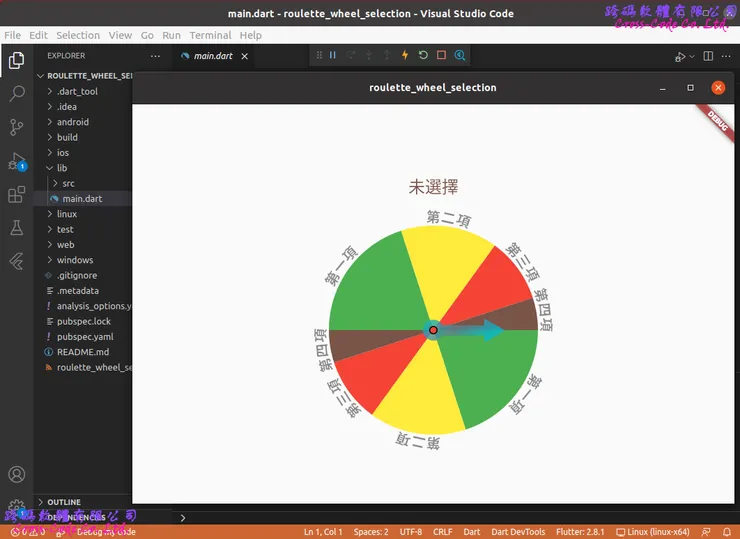Viewport: 740px width, 539px height.
Task: Click the upper-right red wheel segment
Action: tap(493, 283)
